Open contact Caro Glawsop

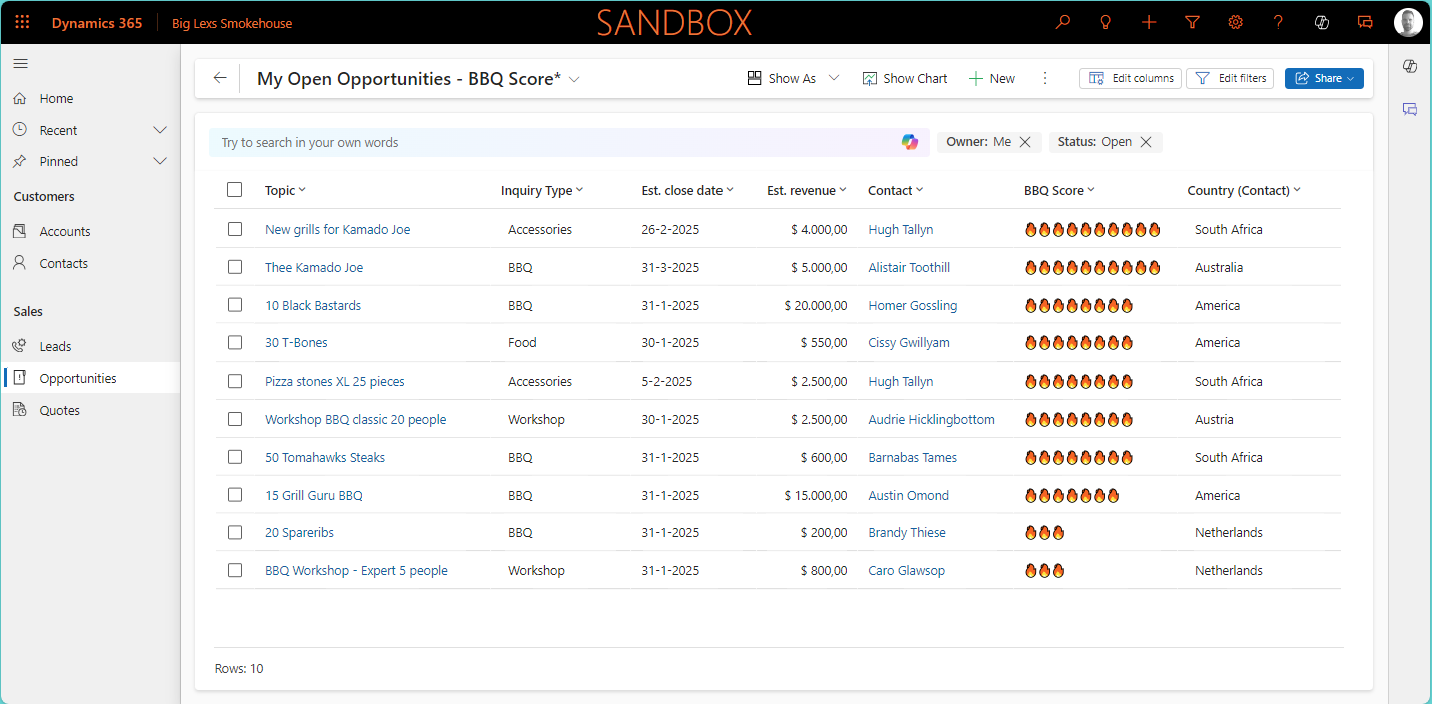coord(907,570)
